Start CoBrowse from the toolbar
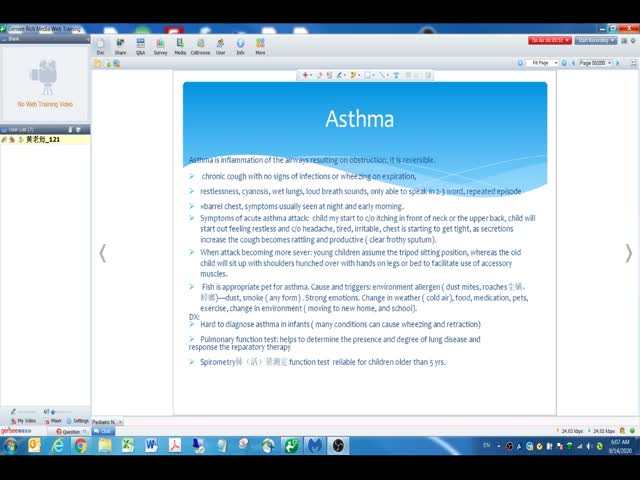 [x=200, y=46]
